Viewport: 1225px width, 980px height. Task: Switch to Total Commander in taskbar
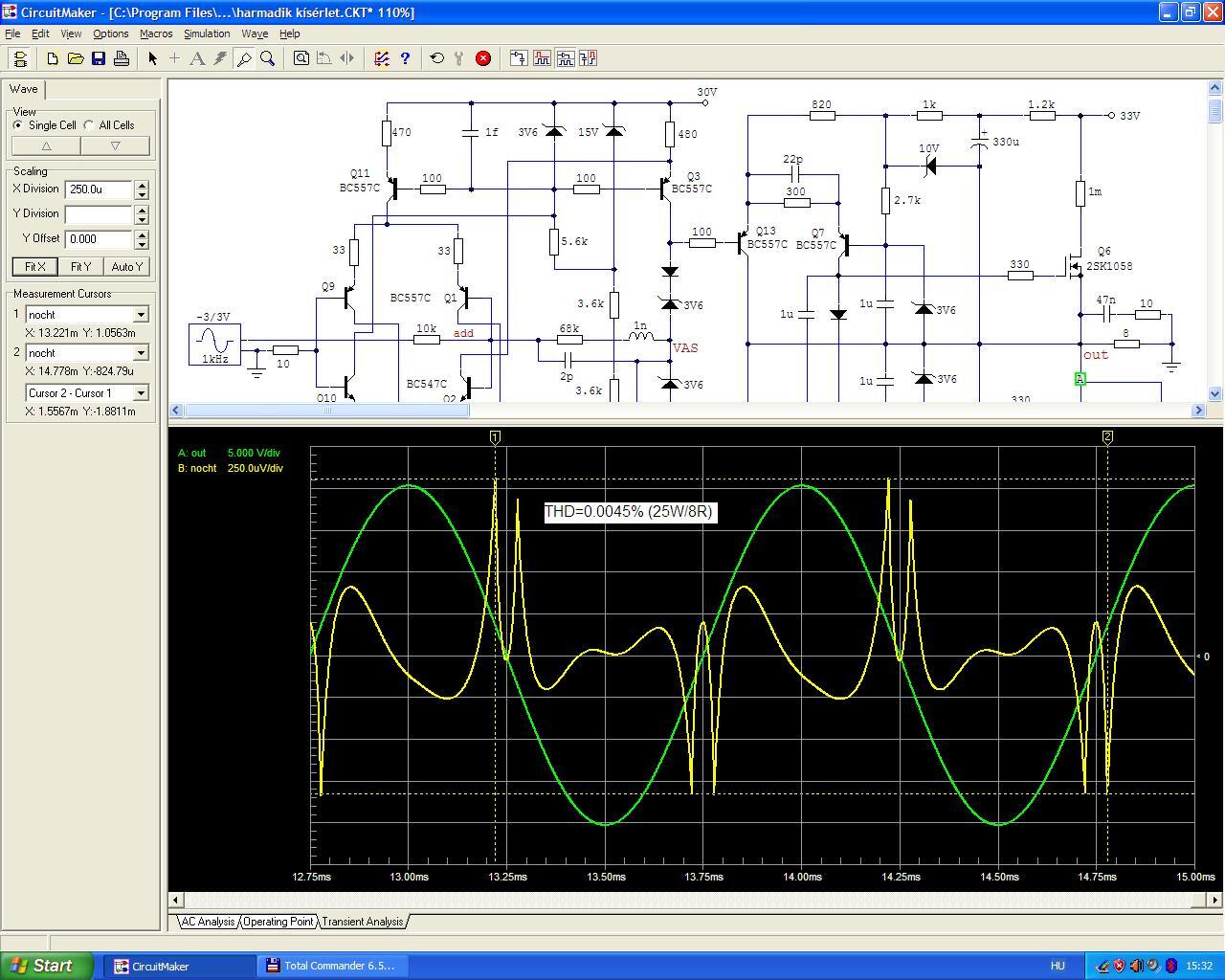click(330, 966)
